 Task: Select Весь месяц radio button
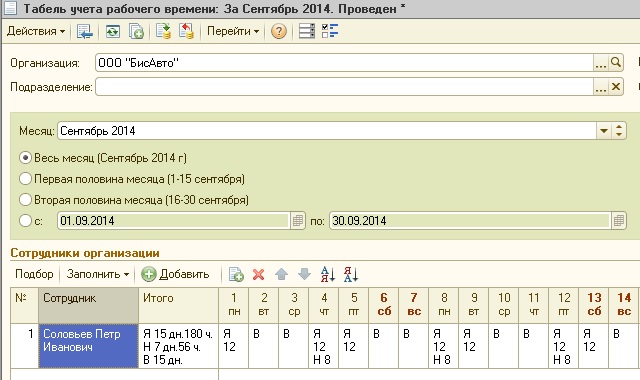tap(25, 158)
